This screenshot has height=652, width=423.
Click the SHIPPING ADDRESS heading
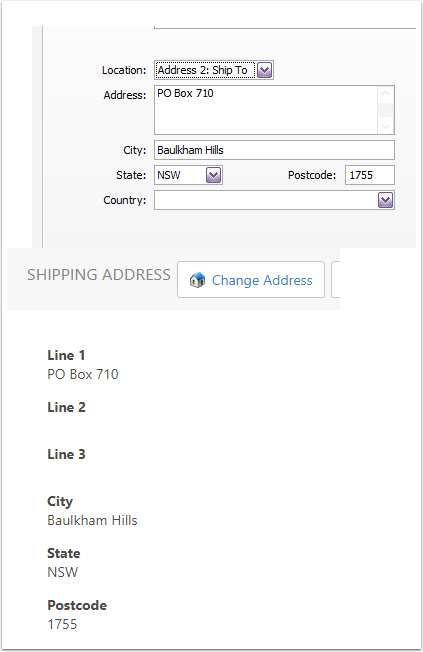pos(99,274)
